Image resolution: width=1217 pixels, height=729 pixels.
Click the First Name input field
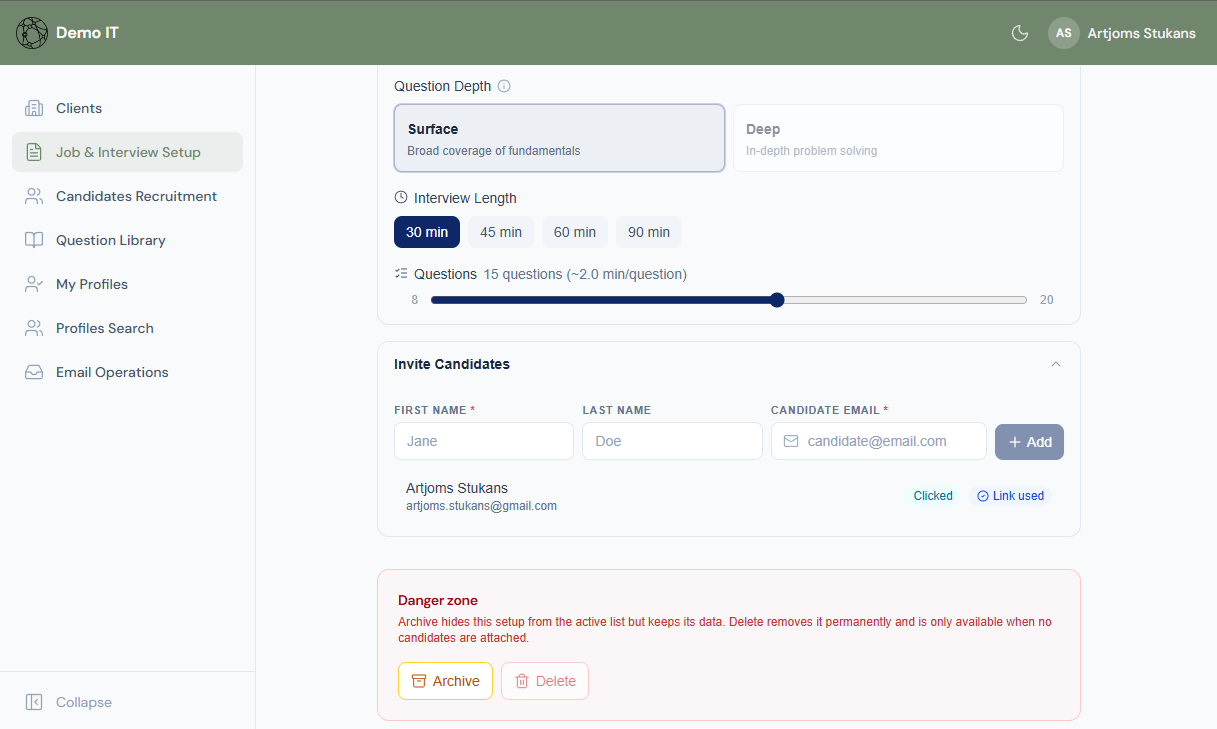click(484, 441)
